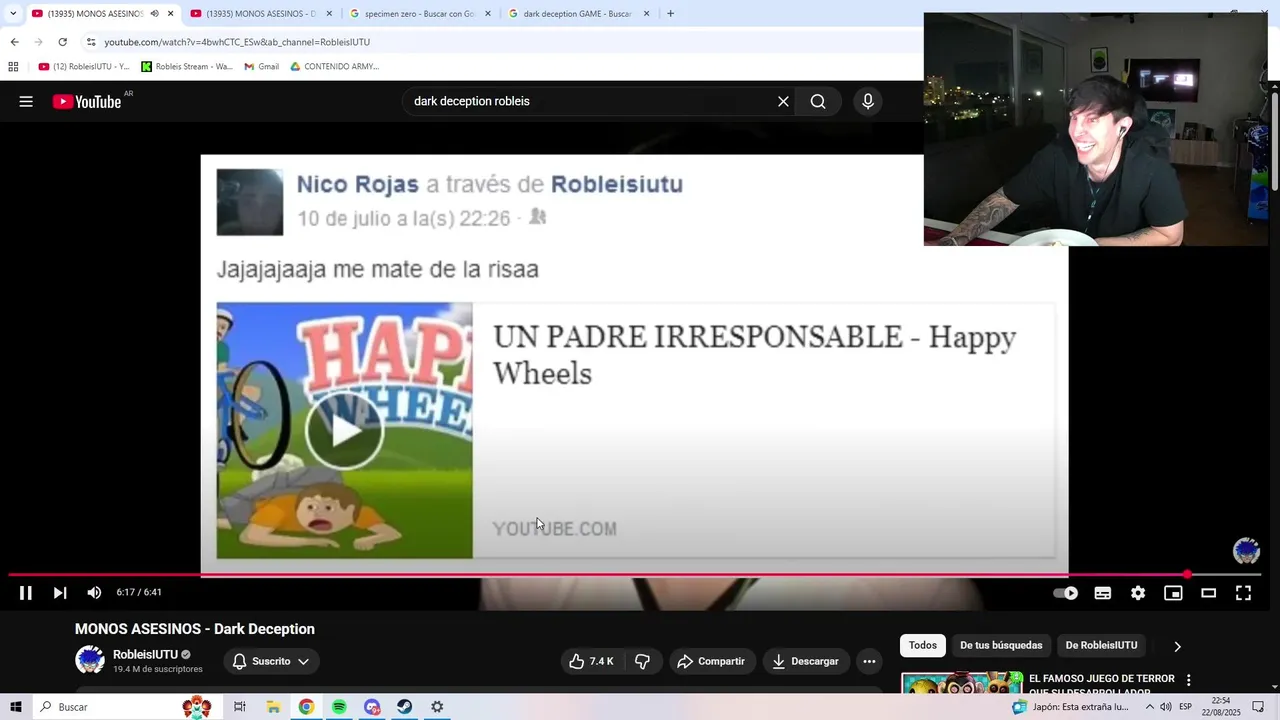
Task: Open the Chrome apps grid icon
Action: [13, 67]
